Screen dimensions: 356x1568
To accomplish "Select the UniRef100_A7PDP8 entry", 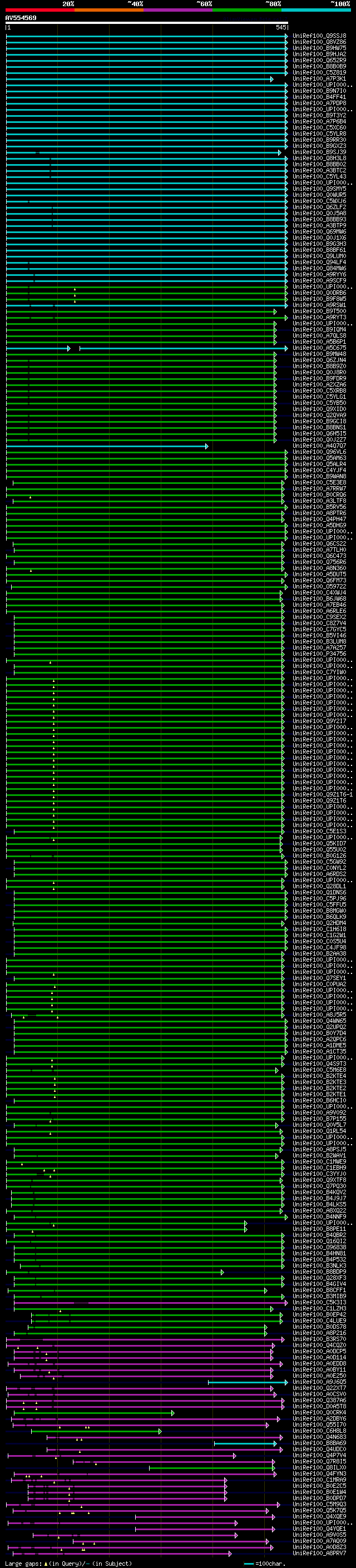I will click(319, 103).
